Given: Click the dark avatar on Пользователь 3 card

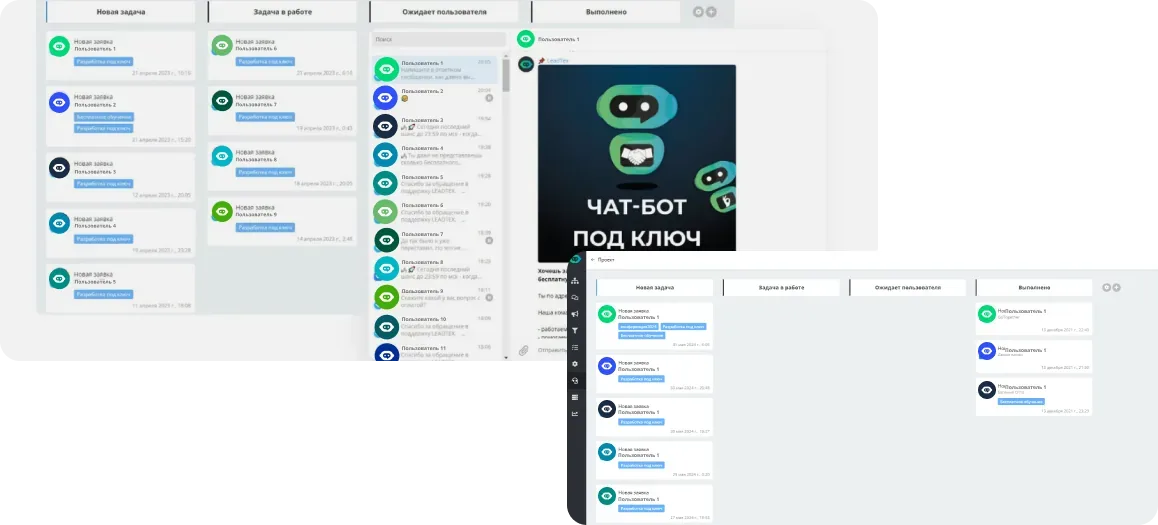Looking at the screenshot, I should click(x=59, y=168).
